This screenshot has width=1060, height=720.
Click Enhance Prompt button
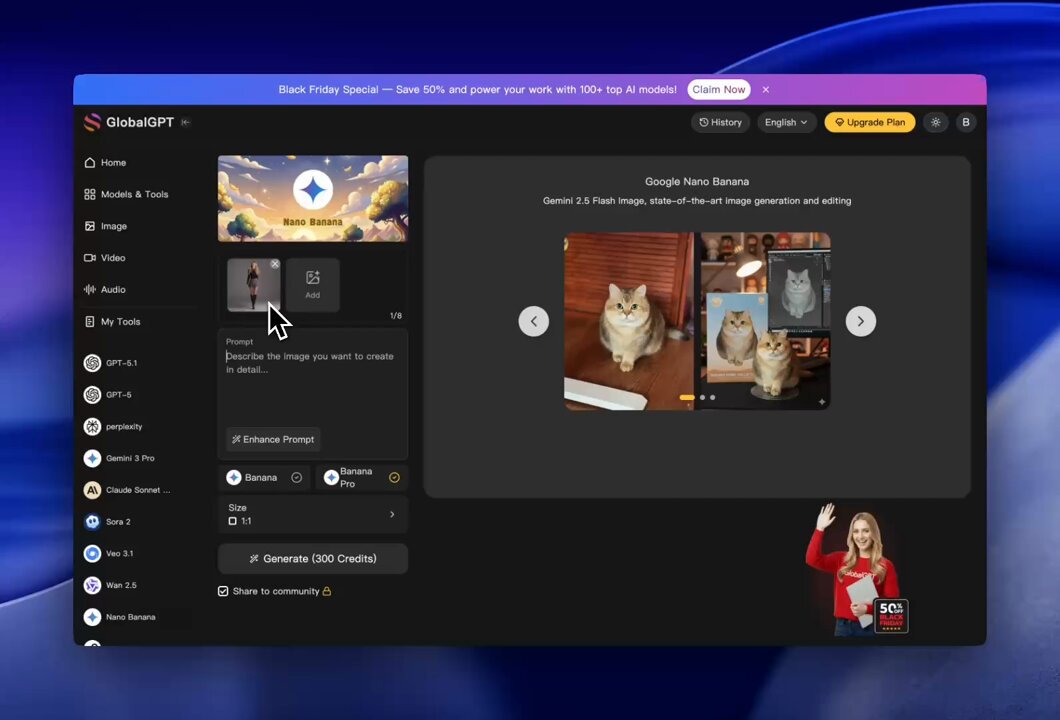tap(273, 439)
